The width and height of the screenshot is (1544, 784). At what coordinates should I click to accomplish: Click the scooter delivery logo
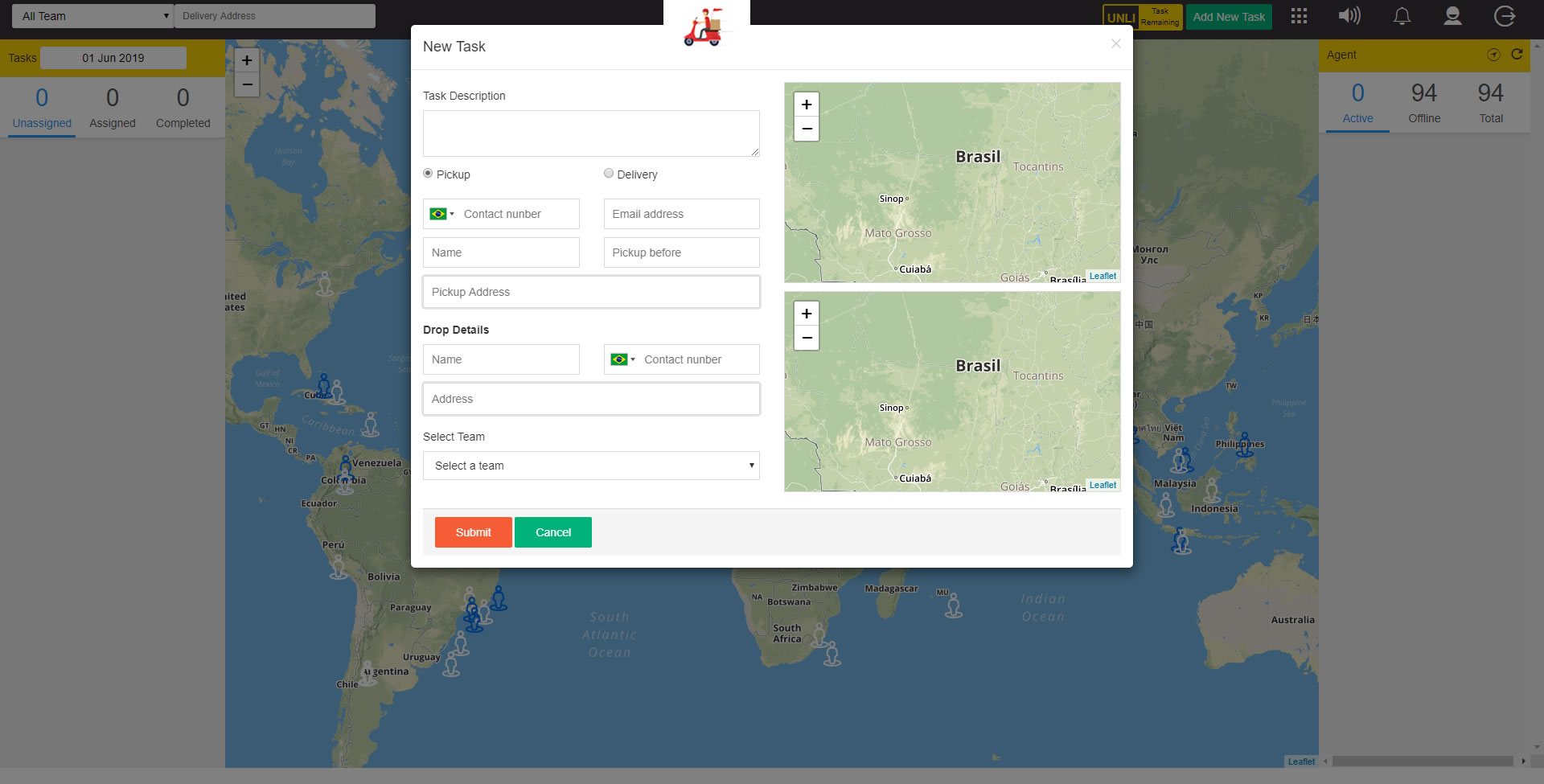point(705,27)
